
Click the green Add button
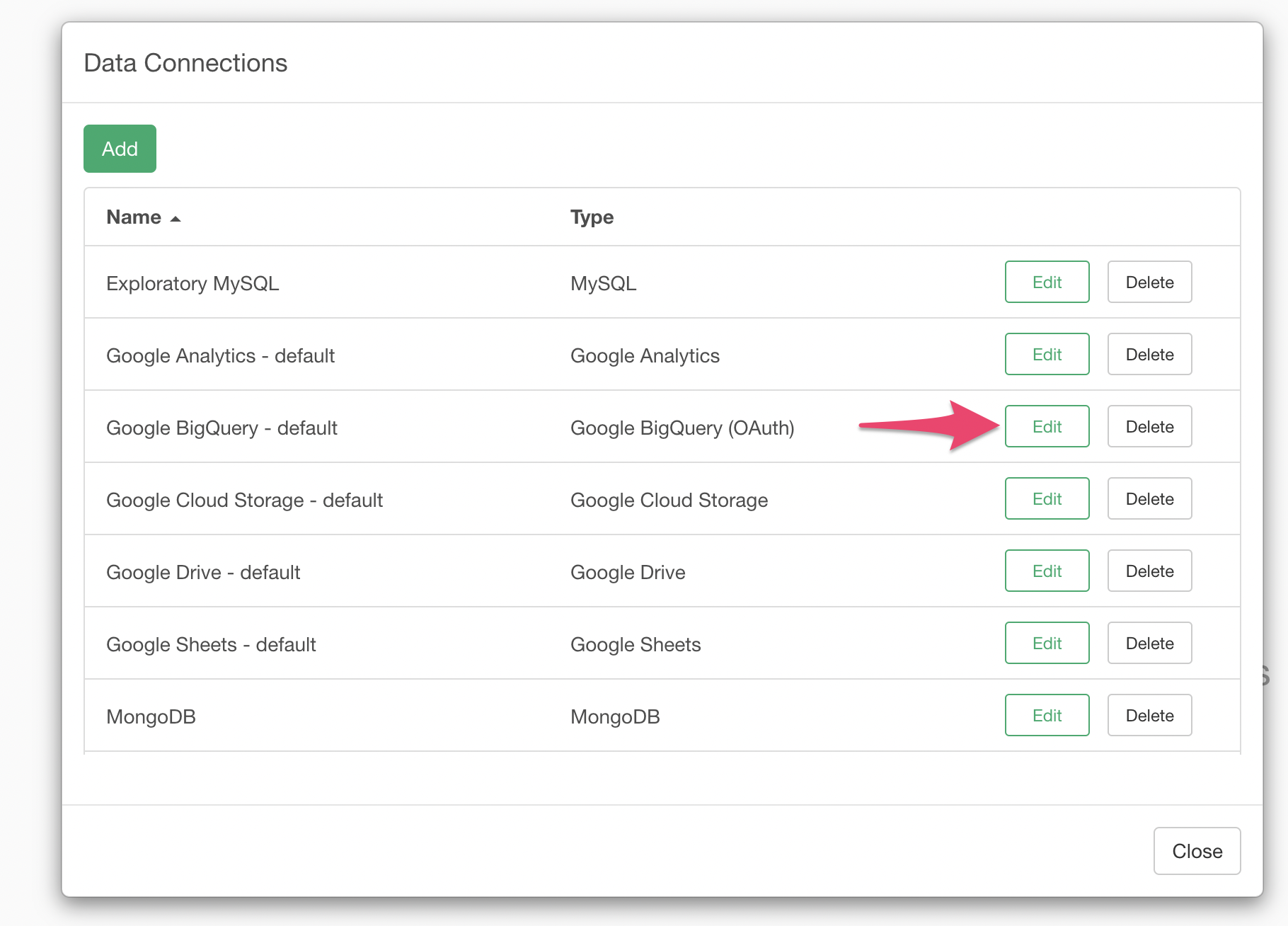(x=120, y=149)
